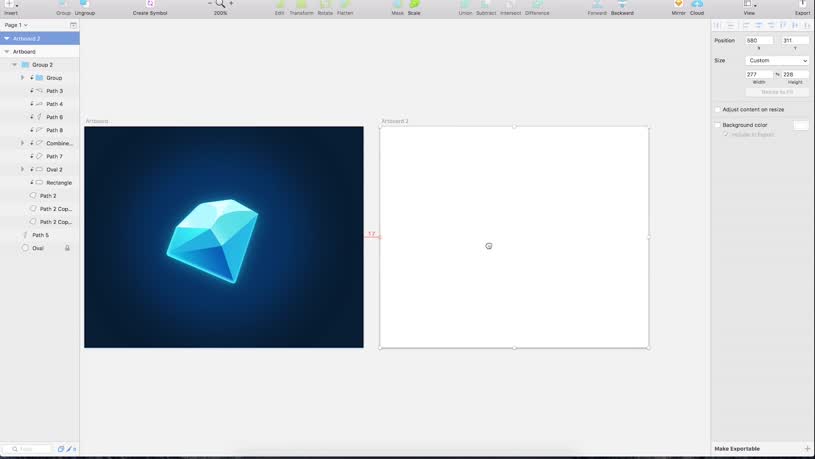The height and width of the screenshot is (459, 815).
Task: Zoom in with the plus button
Action: (231, 3)
